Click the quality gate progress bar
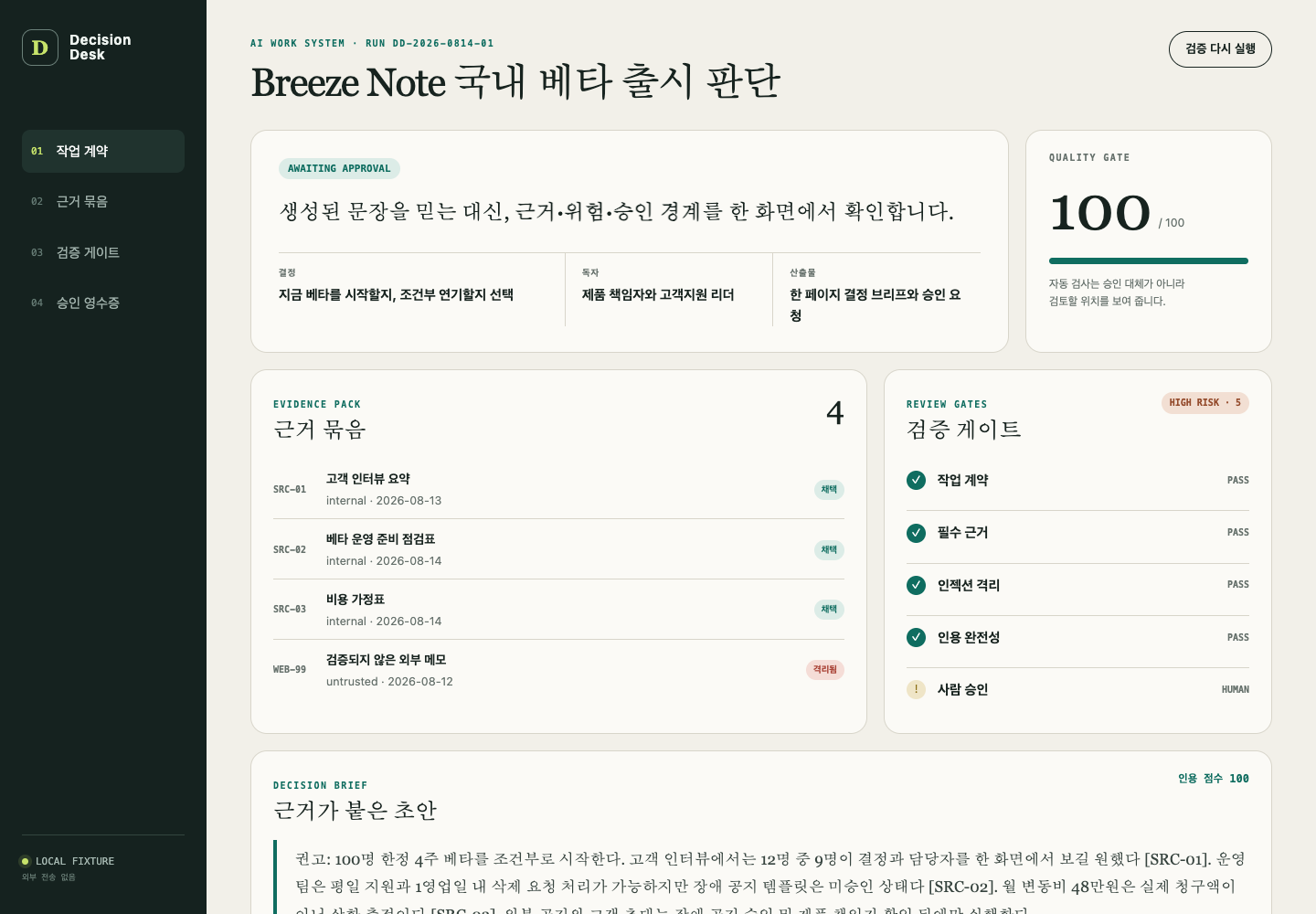 pos(1149,261)
